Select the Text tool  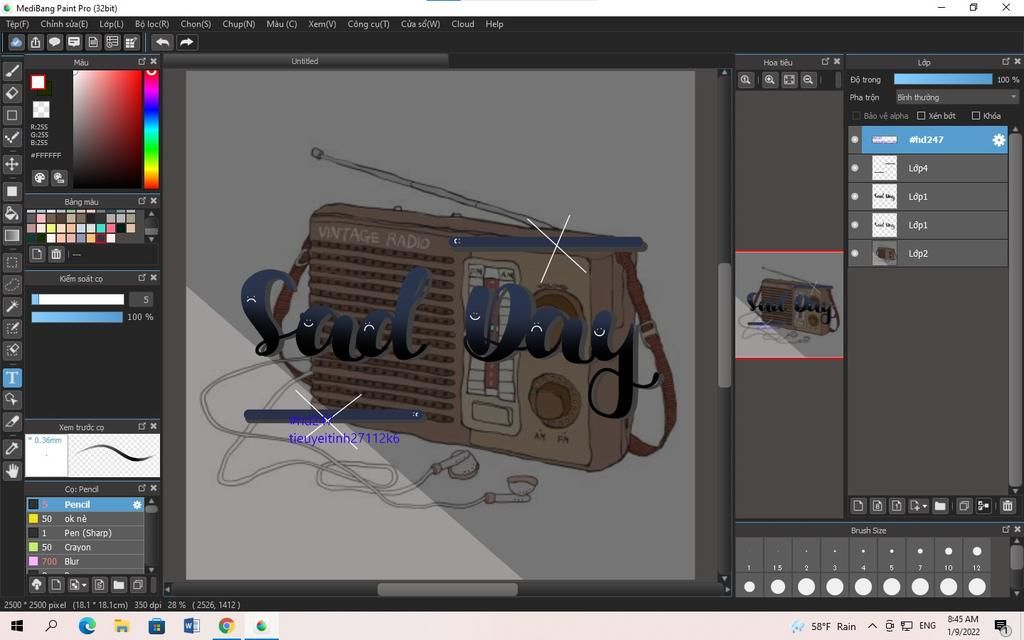pyautogui.click(x=12, y=377)
